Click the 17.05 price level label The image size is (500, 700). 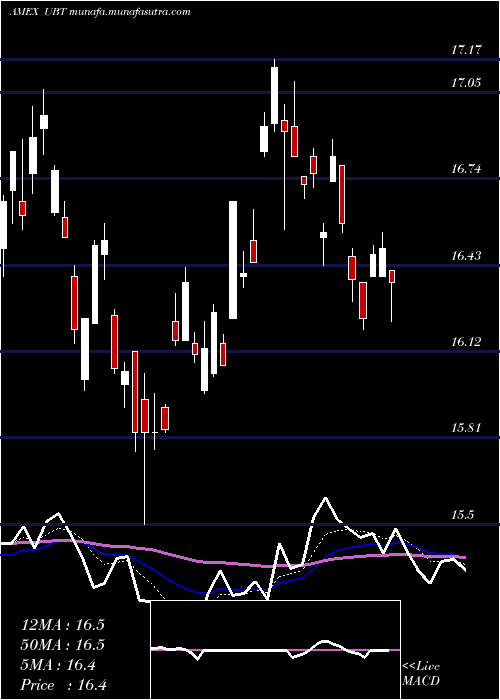click(466, 83)
